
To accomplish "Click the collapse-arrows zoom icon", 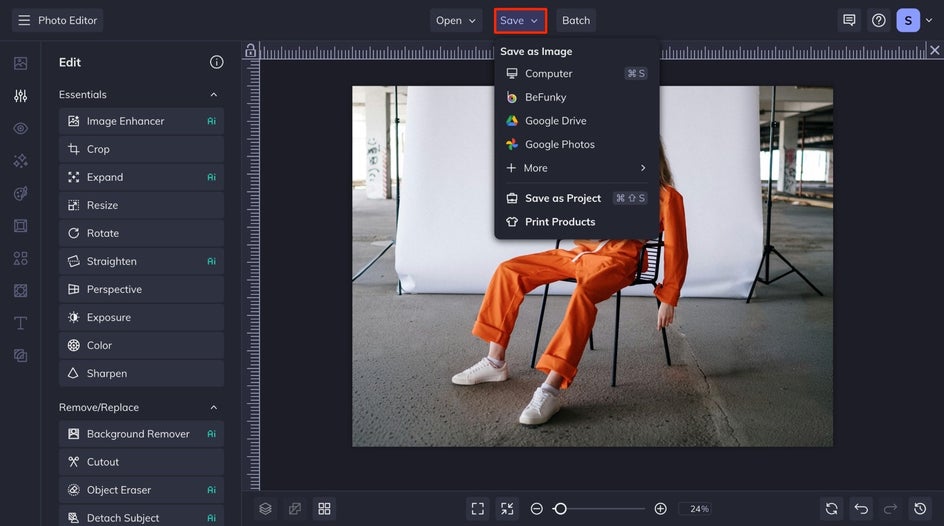I will [508, 509].
